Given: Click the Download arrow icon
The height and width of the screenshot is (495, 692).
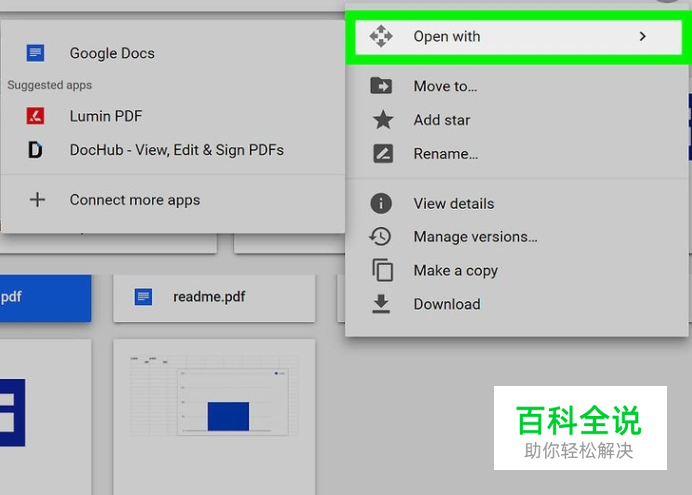Looking at the screenshot, I should click(381, 304).
